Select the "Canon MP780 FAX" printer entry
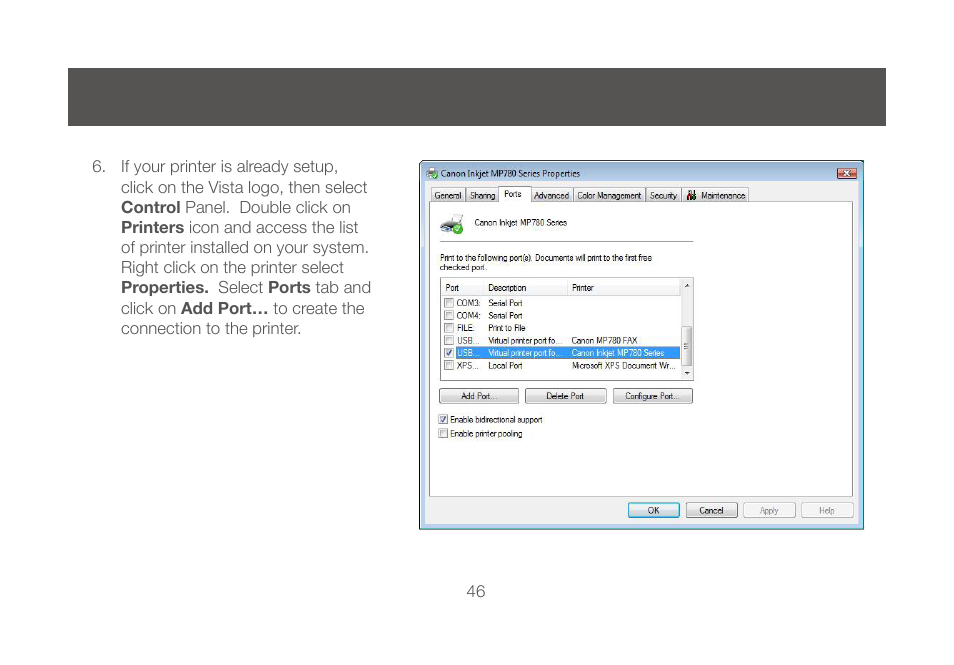The height and width of the screenshot is (665, 954). [x=604, y=341]
